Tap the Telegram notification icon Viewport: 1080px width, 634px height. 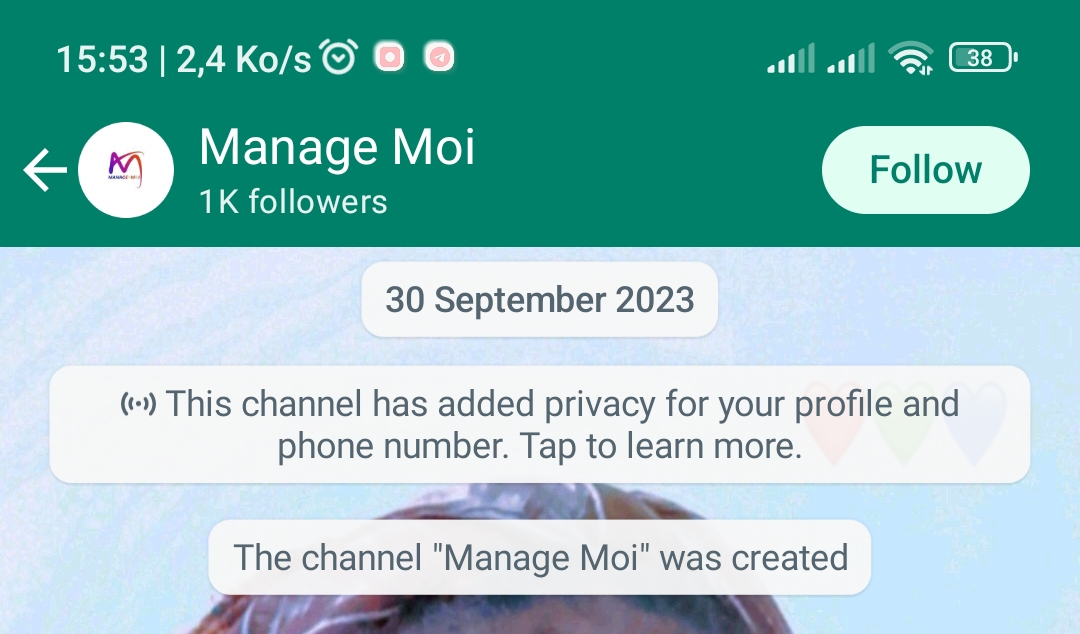[x=439, y=57]
